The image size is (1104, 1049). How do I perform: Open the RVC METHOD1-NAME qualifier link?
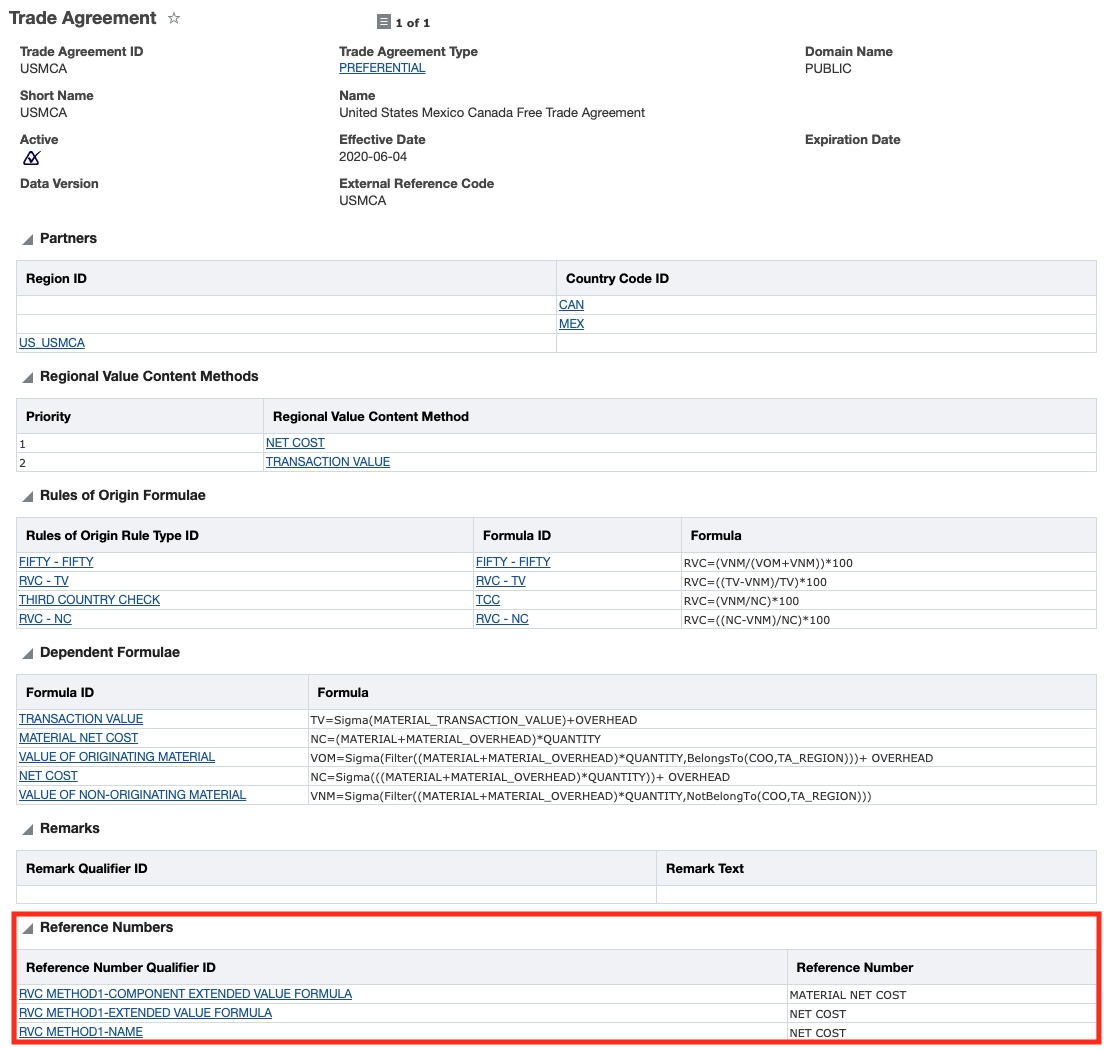coord(81,1032)
